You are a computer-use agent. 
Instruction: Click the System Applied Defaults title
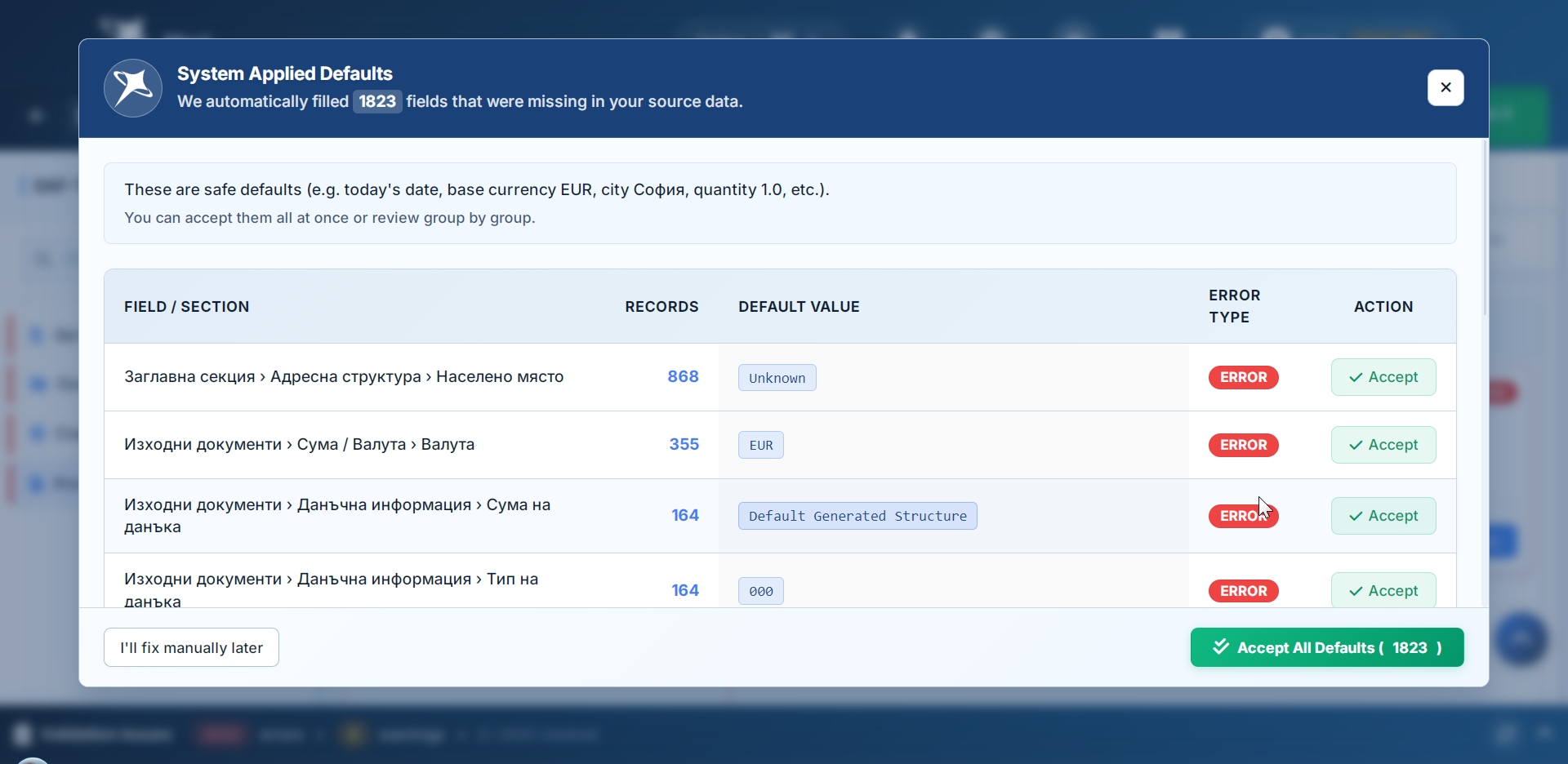(x=284, y=73)
